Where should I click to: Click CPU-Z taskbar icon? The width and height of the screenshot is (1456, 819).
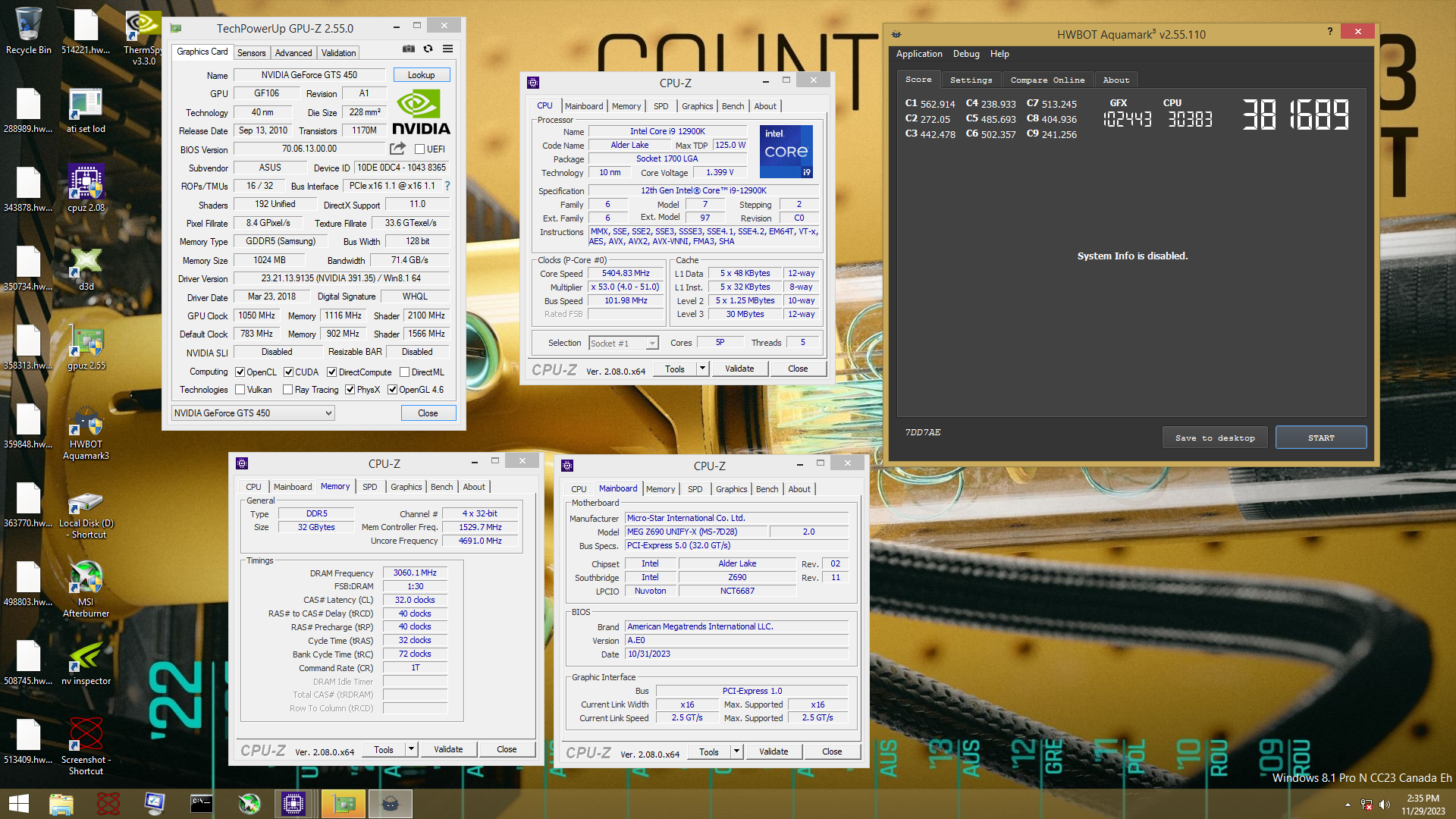(293, 804)
